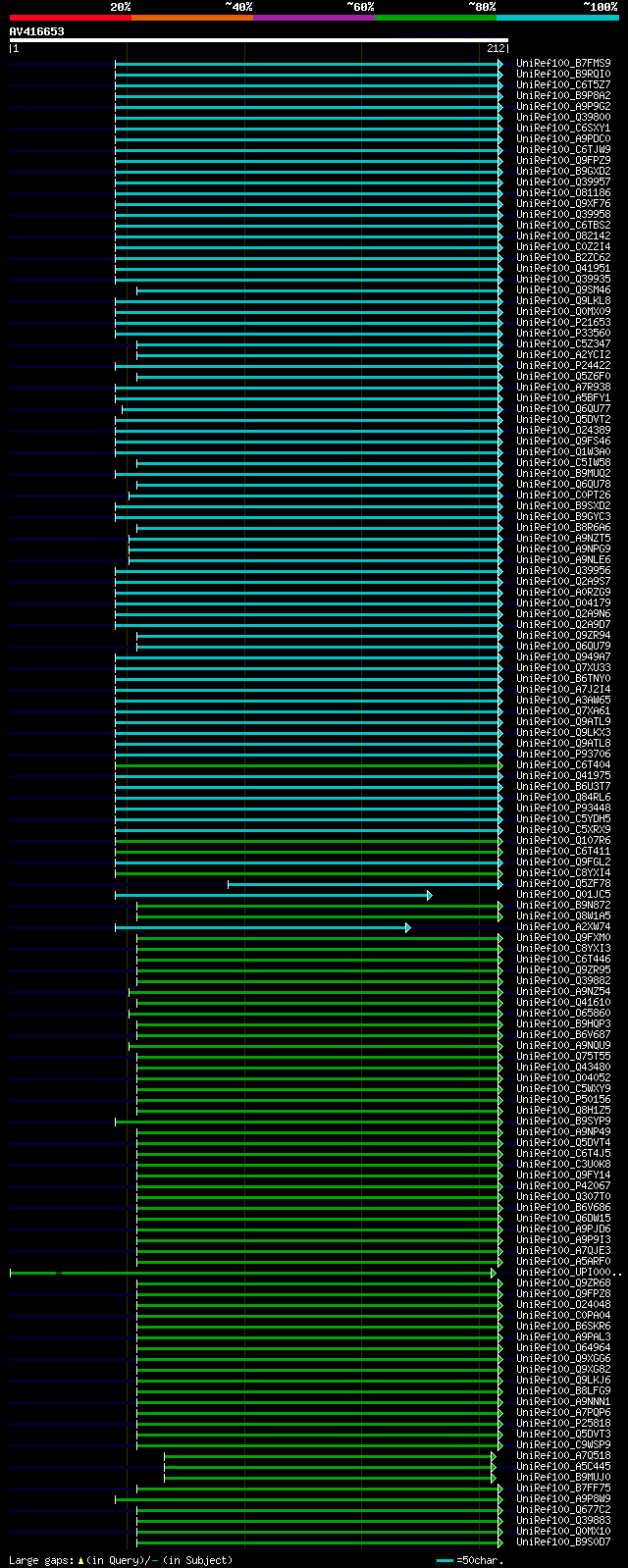This screenshot has width=628, height=1568.
Task: Select the UniRef100_P33560 label
Action: pos(563,333)
